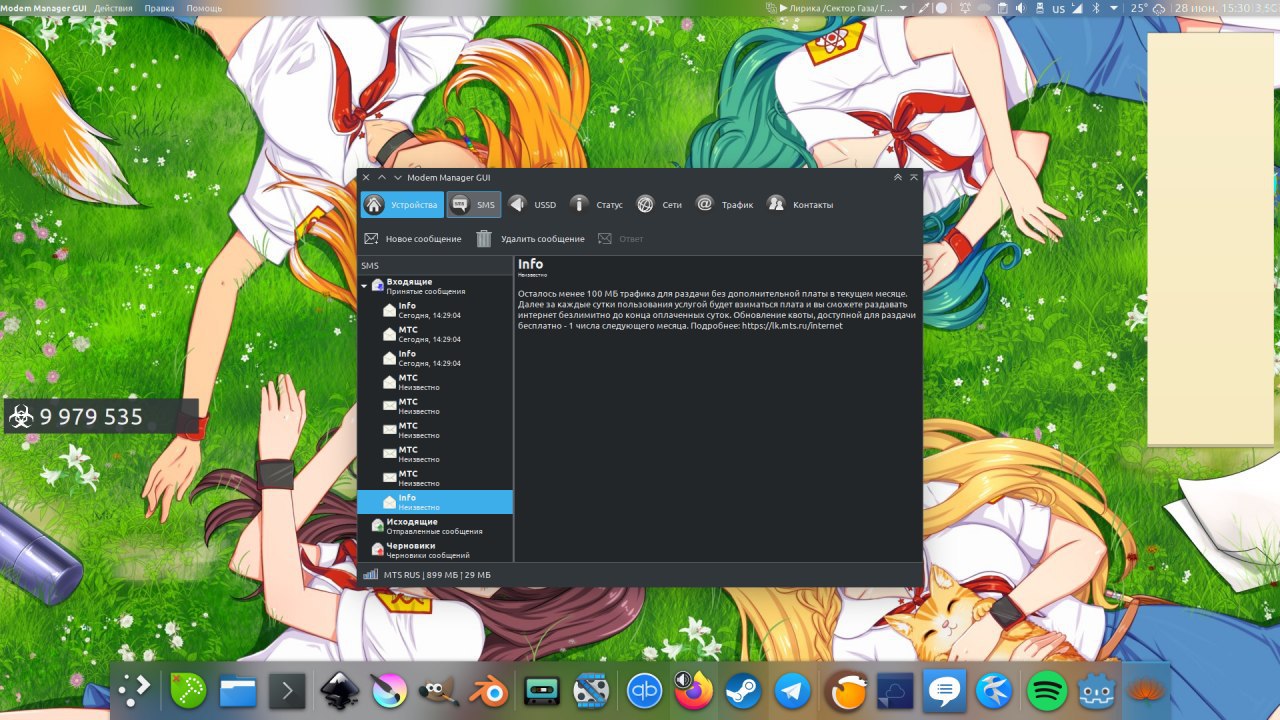Open the Правка menu
The image size is (1280, 720).
(x=159, y=8)
